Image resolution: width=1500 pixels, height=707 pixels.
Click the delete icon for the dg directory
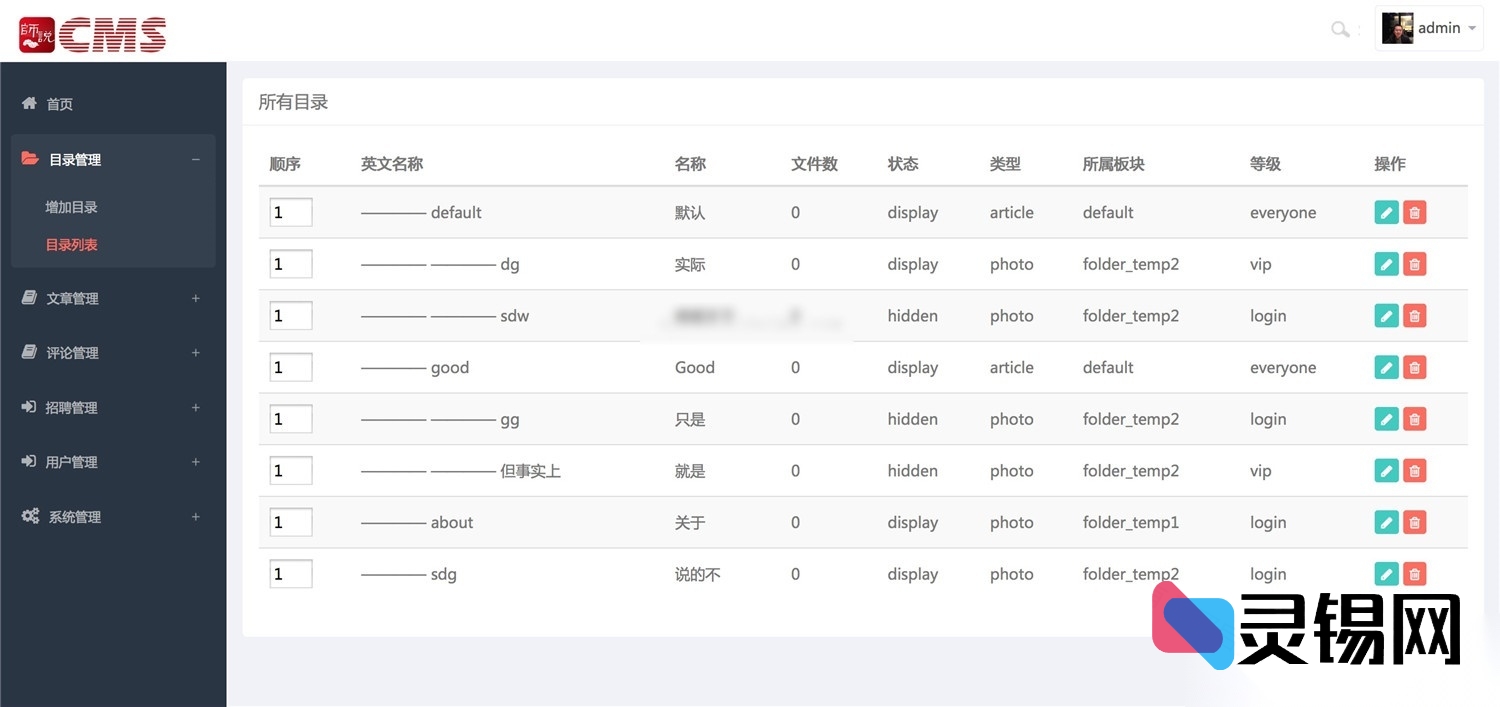pyautogui.click(x=1414, y=264)
